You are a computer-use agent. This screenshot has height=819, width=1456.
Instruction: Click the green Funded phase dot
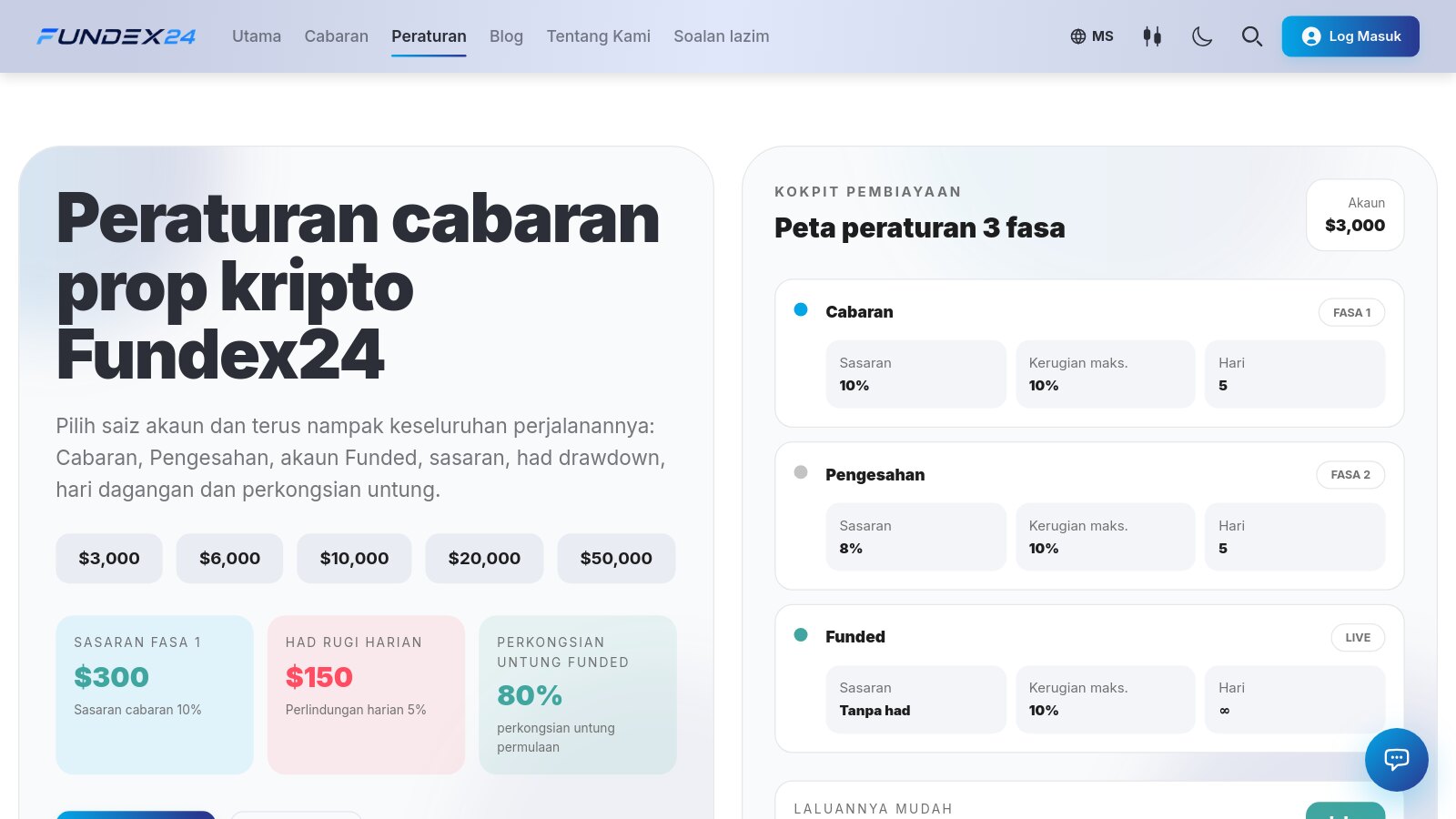[x=801, y=634]
